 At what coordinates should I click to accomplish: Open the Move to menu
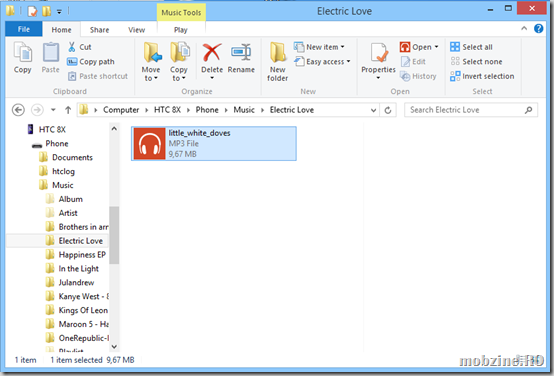click(x=151, y=61)
